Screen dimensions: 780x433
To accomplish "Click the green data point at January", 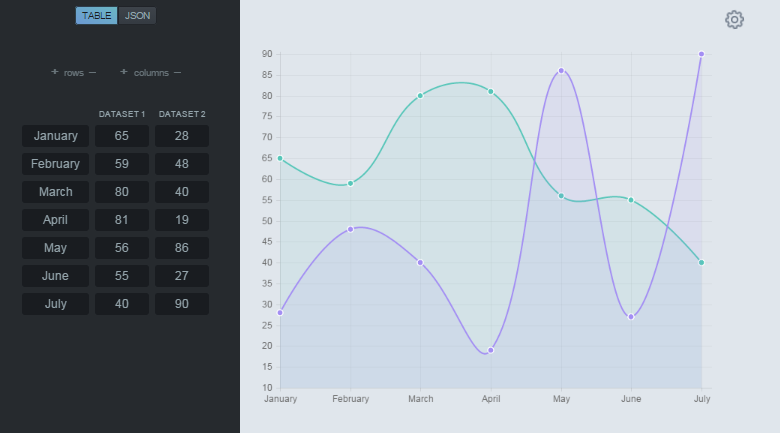I will [280, 158].
